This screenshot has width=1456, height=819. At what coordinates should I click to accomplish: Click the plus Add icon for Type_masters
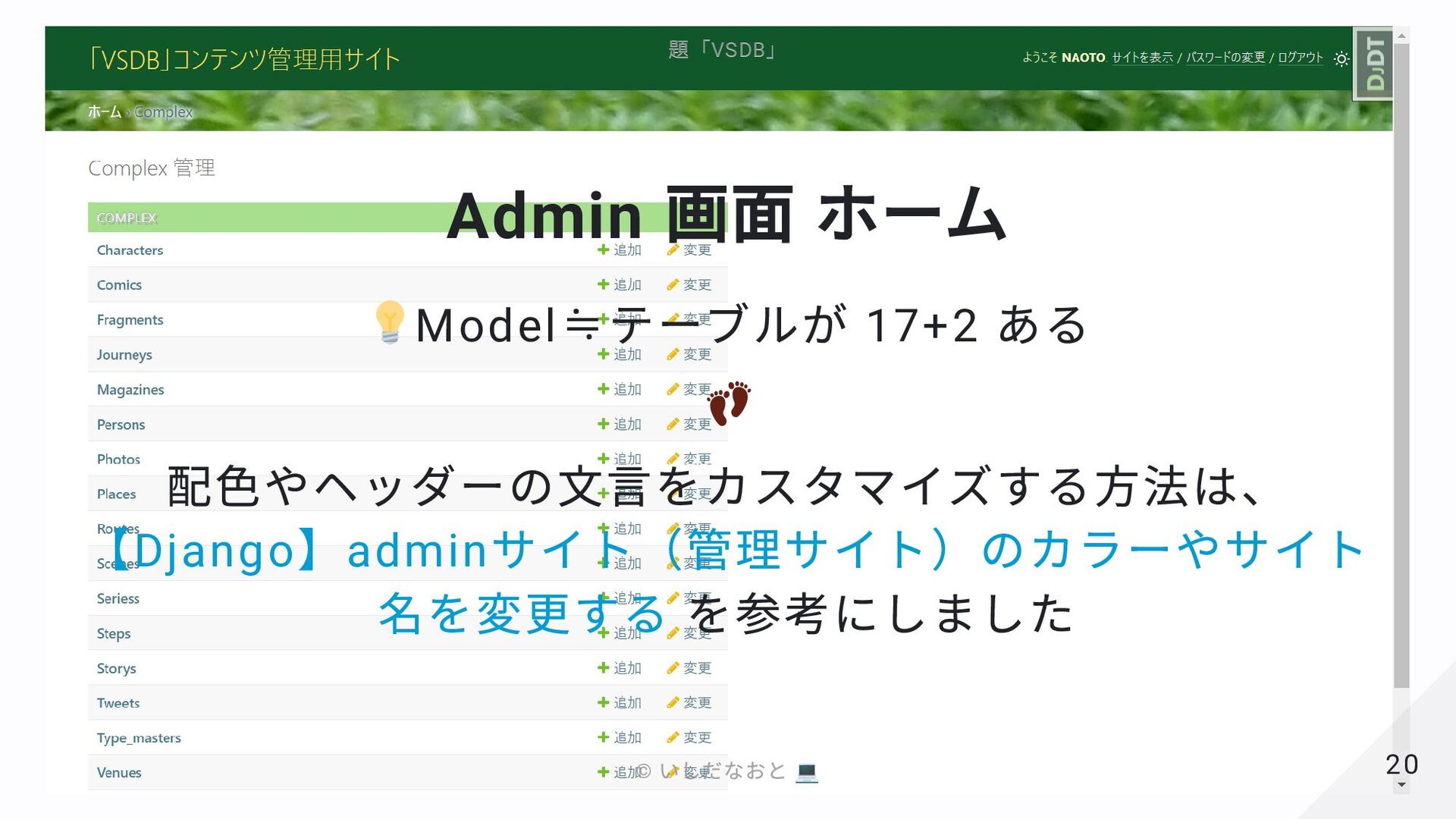pyautogui.click(x=604, y=737)
